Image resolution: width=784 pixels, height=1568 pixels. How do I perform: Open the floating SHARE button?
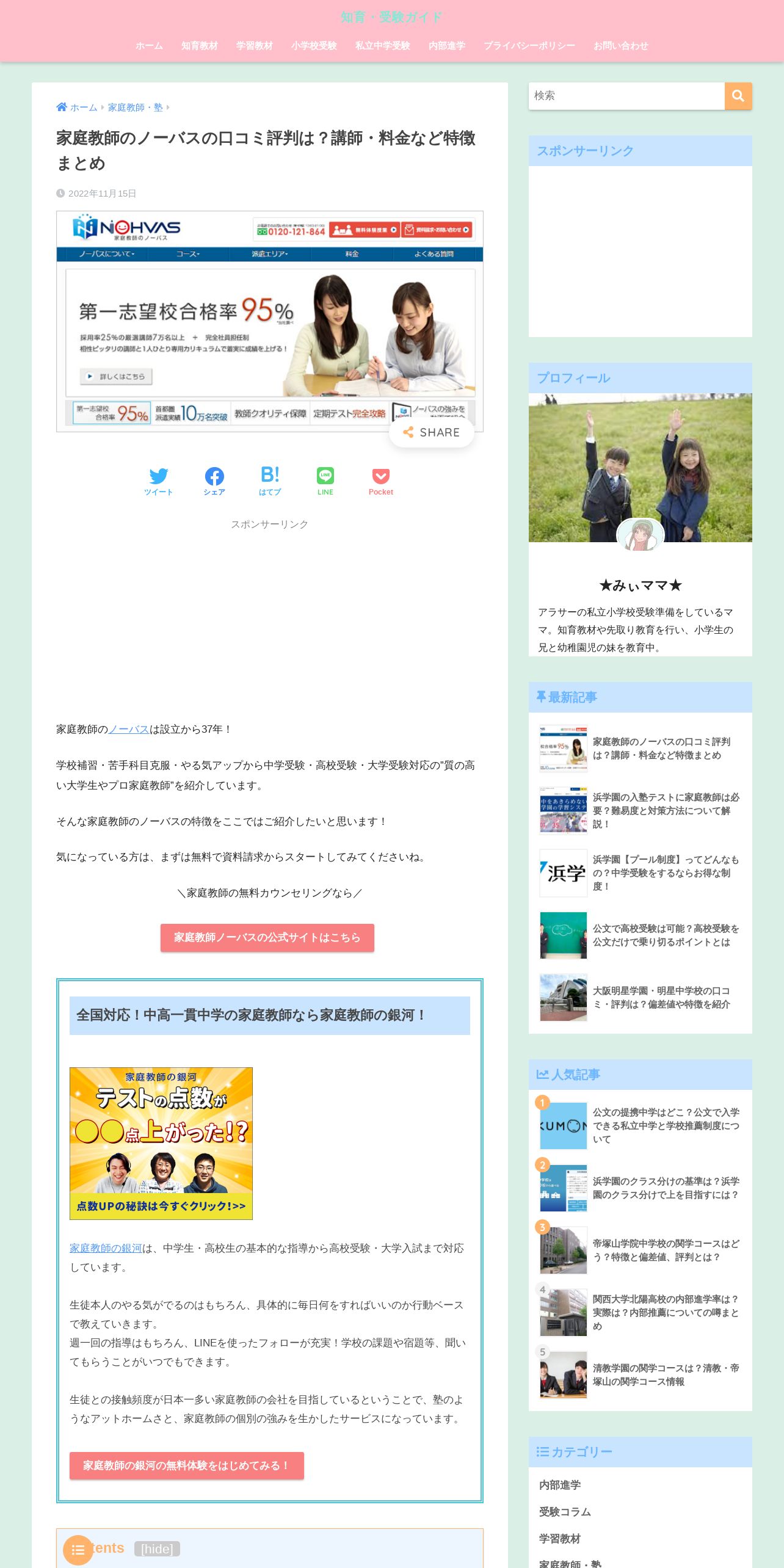[432, 432]
